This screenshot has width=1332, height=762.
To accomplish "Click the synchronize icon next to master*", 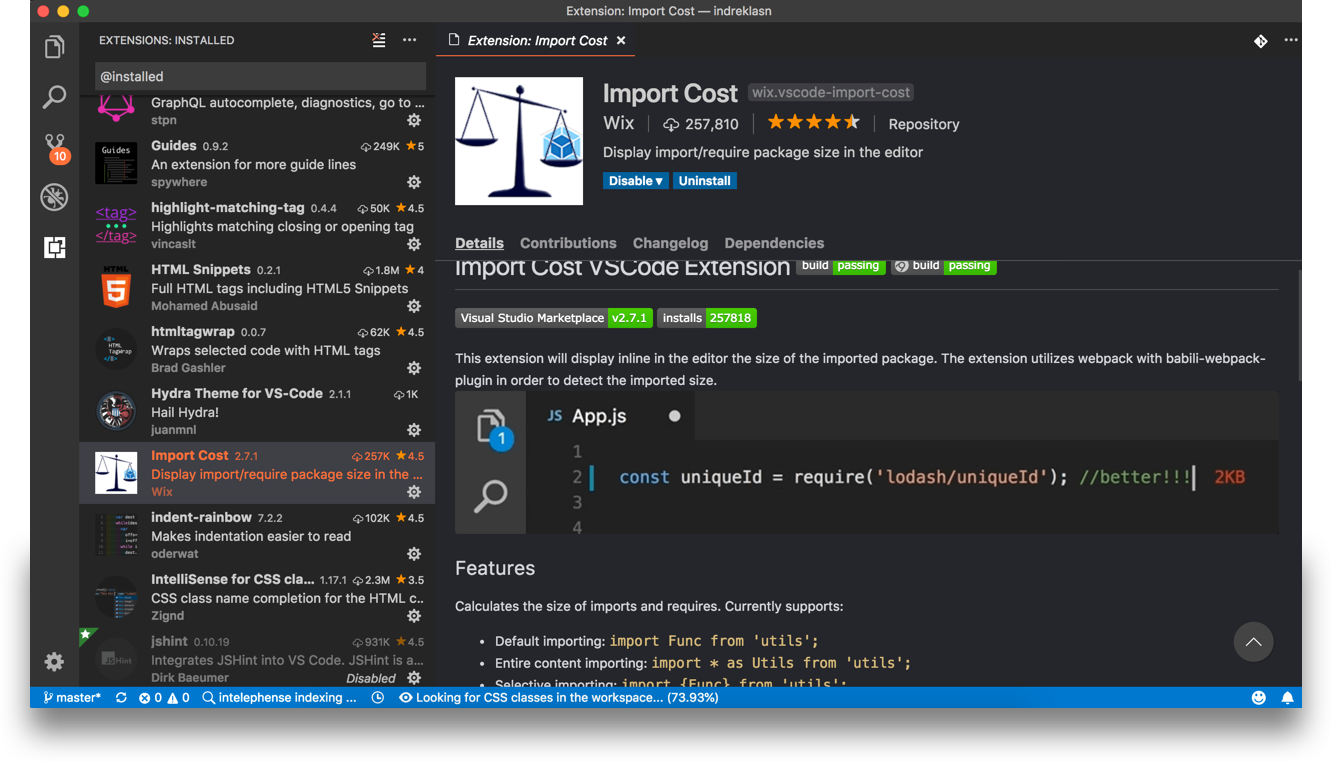I will 121,697.
